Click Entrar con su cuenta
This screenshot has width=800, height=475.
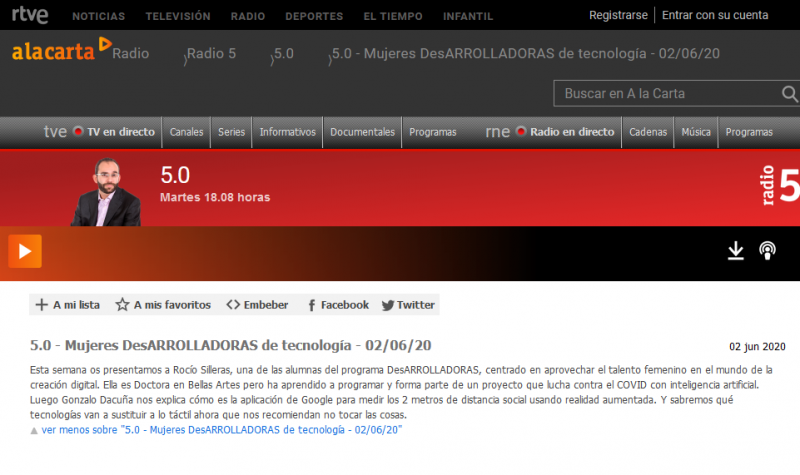click(x=715, y=15)
